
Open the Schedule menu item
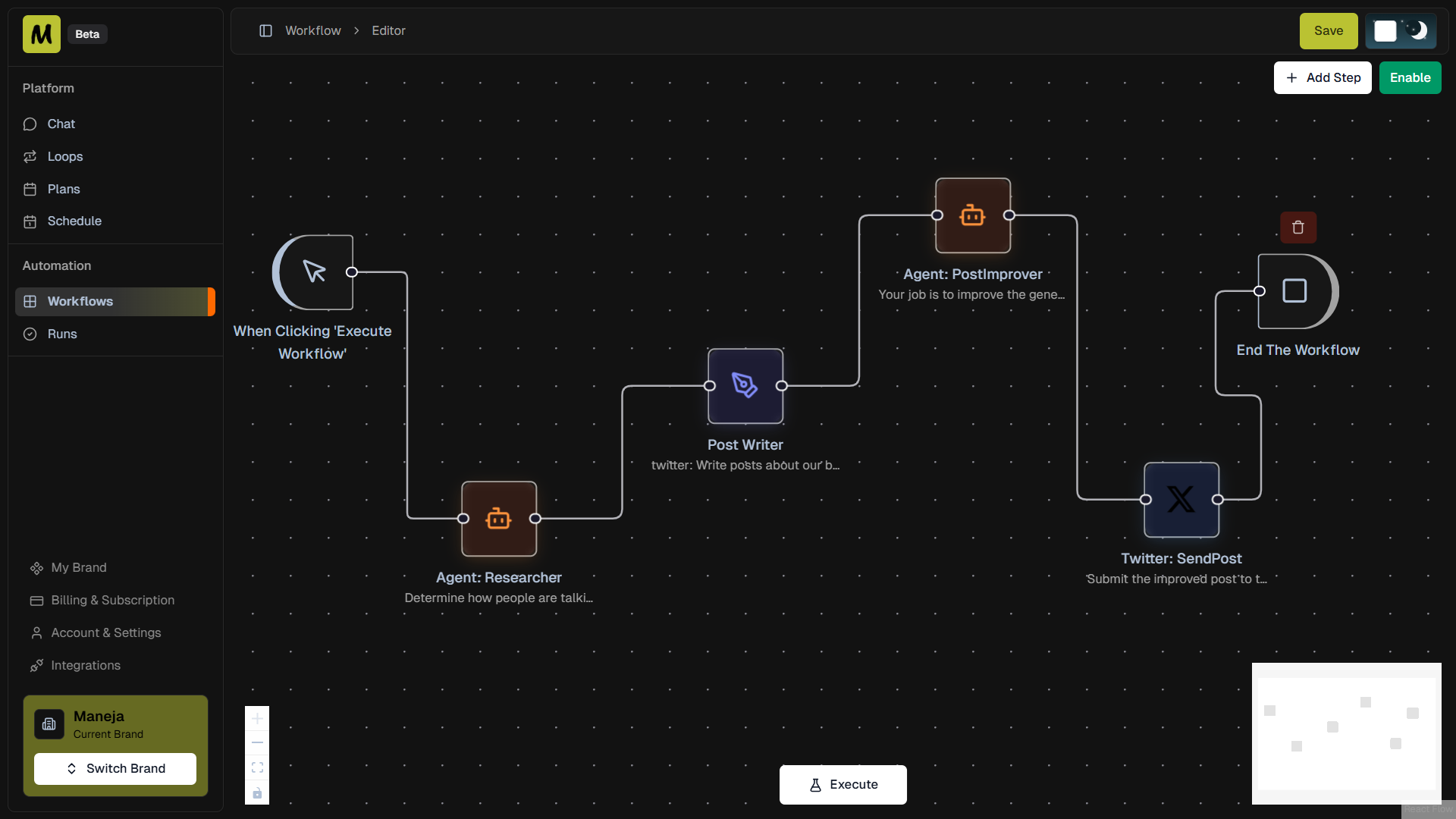coord(74,221)
